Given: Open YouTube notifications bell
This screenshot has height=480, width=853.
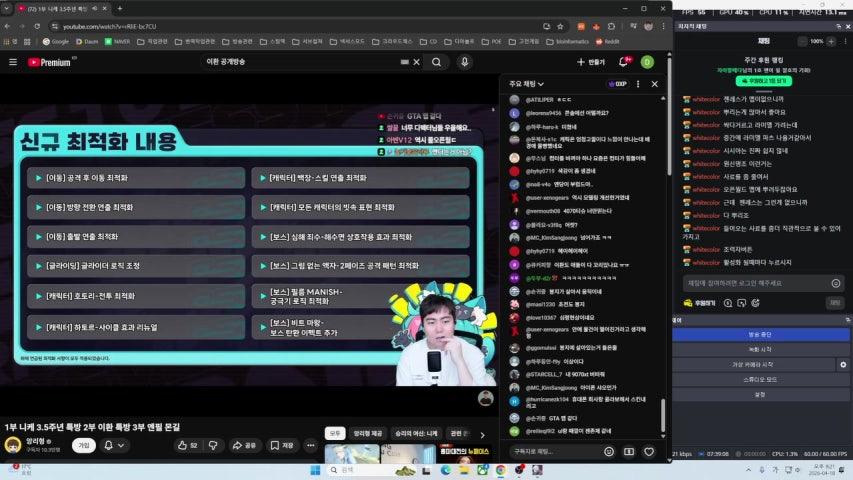Looking at the screenshot, I should 623,62.
